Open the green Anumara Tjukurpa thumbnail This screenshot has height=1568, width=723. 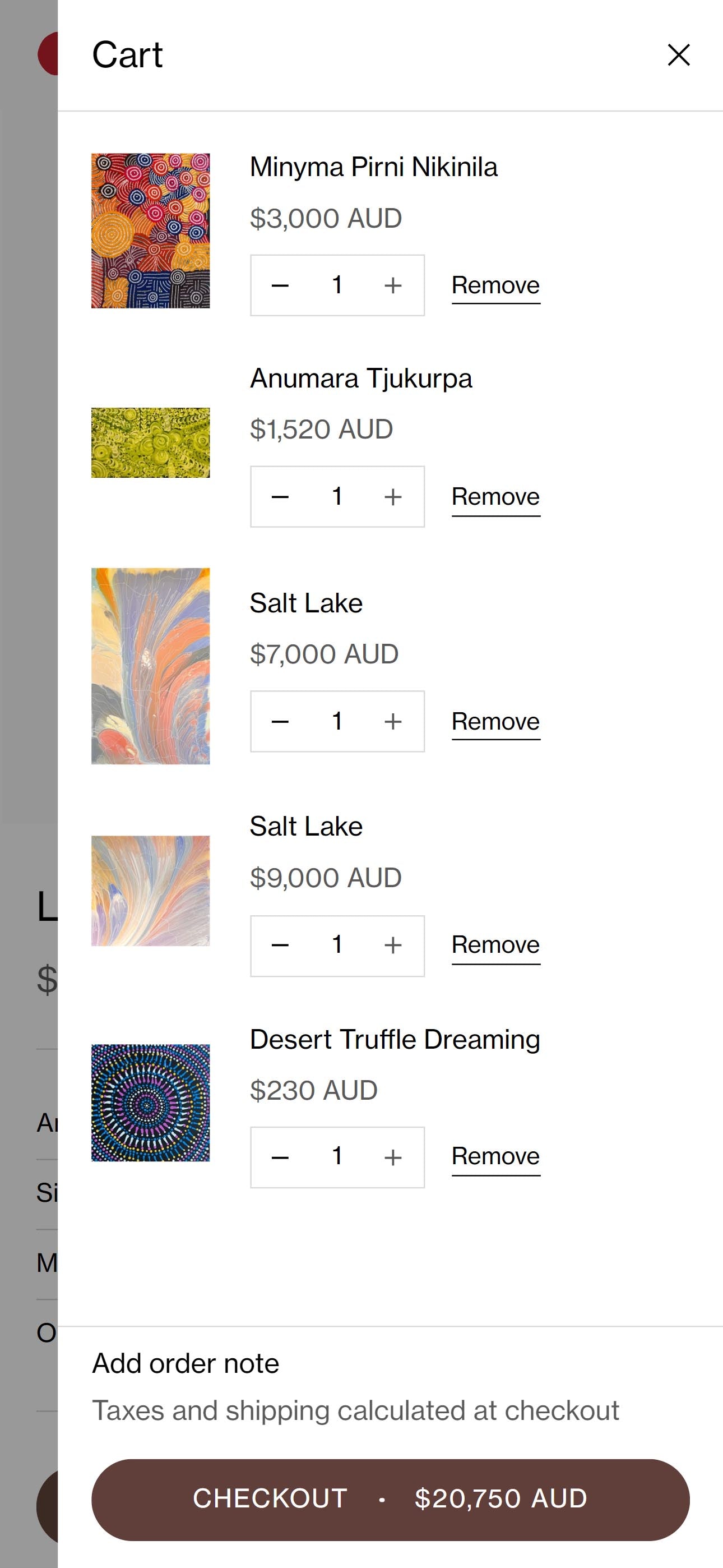pyautogui.click(x=150, y=442)
